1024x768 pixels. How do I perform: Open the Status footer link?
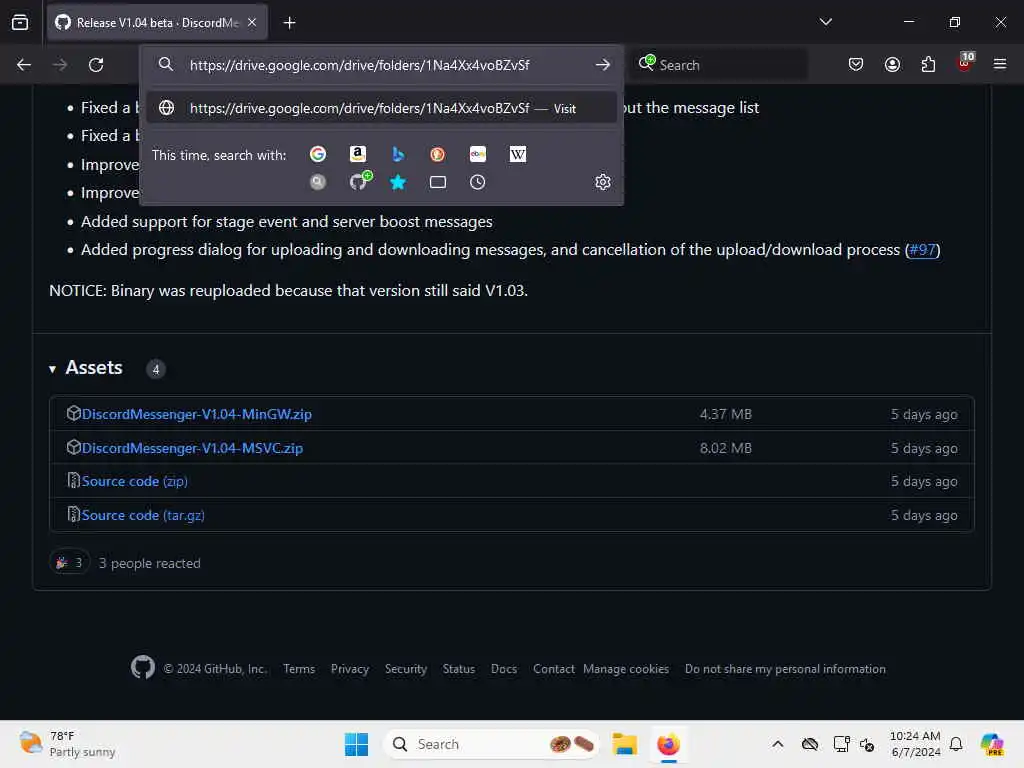[x=458, y=669]
